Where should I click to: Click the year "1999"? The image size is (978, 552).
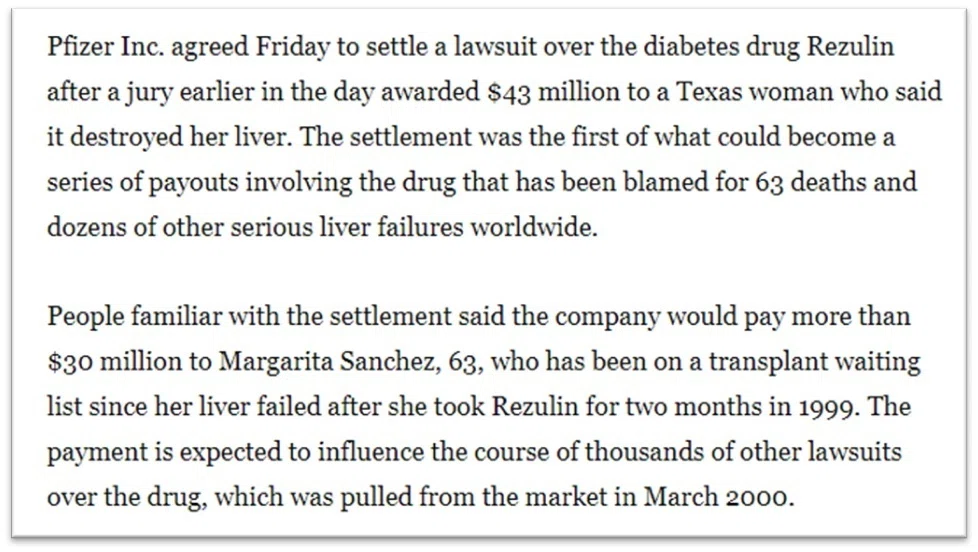point(826,407)
